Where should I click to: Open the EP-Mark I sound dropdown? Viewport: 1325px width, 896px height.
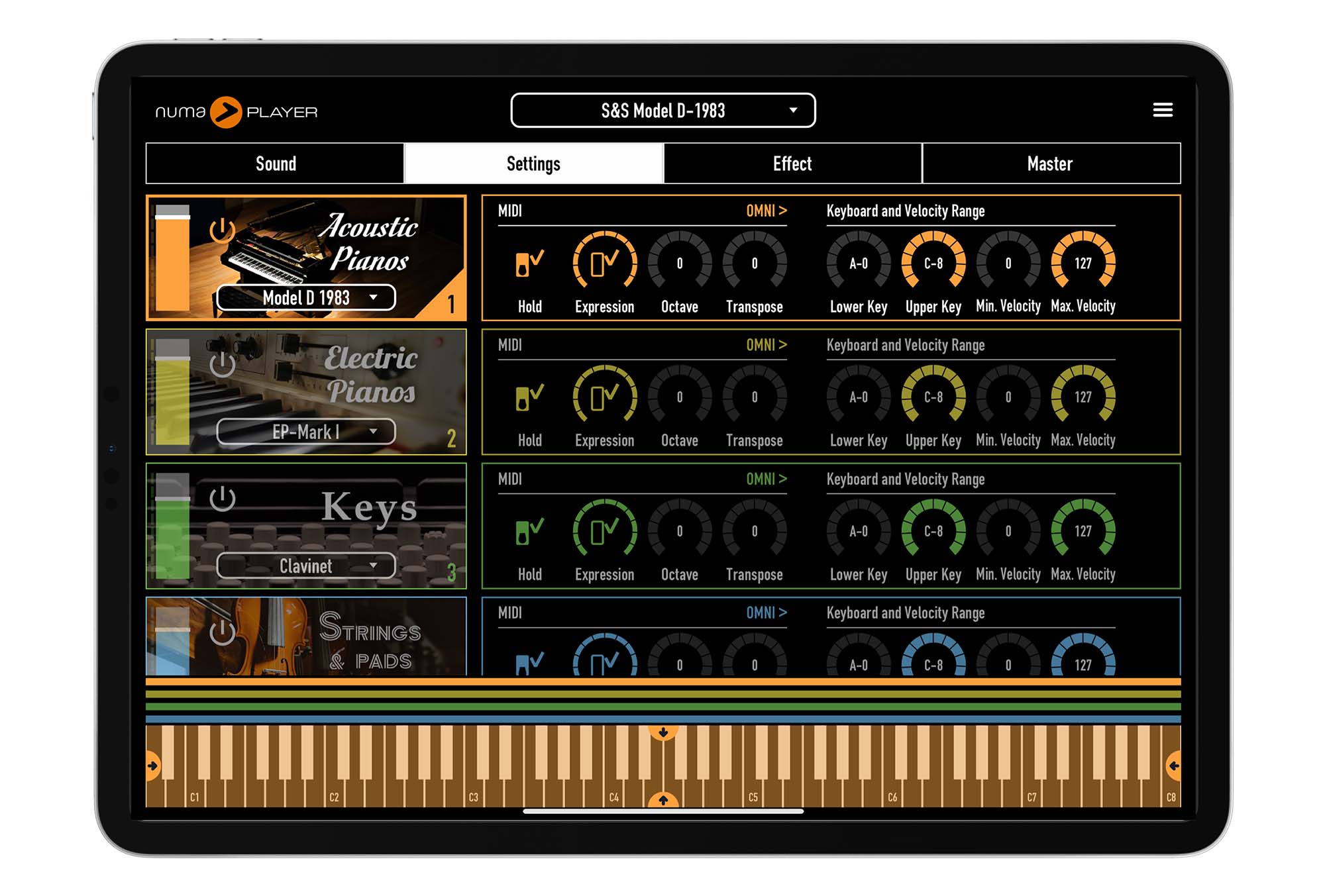click(306, 432)
